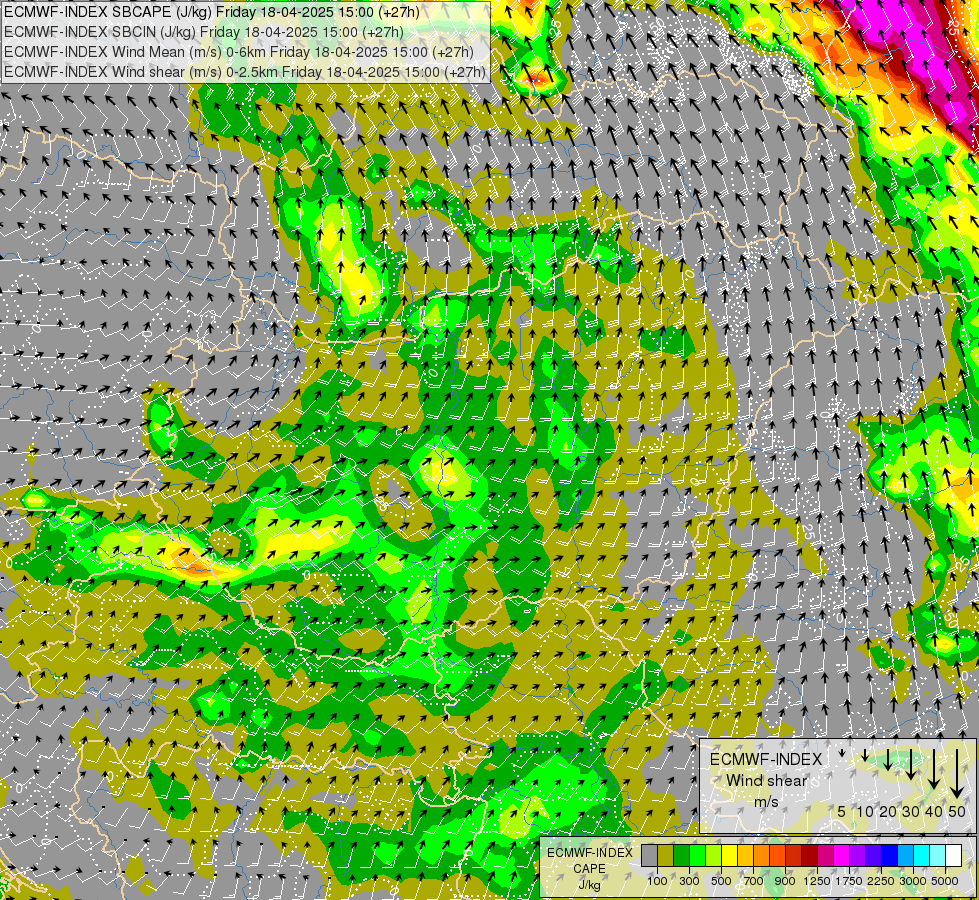Viewport: 979px width, 900px height.
Task: Click the '300' CAPE scale value
Action: click(x=689, y=881)
